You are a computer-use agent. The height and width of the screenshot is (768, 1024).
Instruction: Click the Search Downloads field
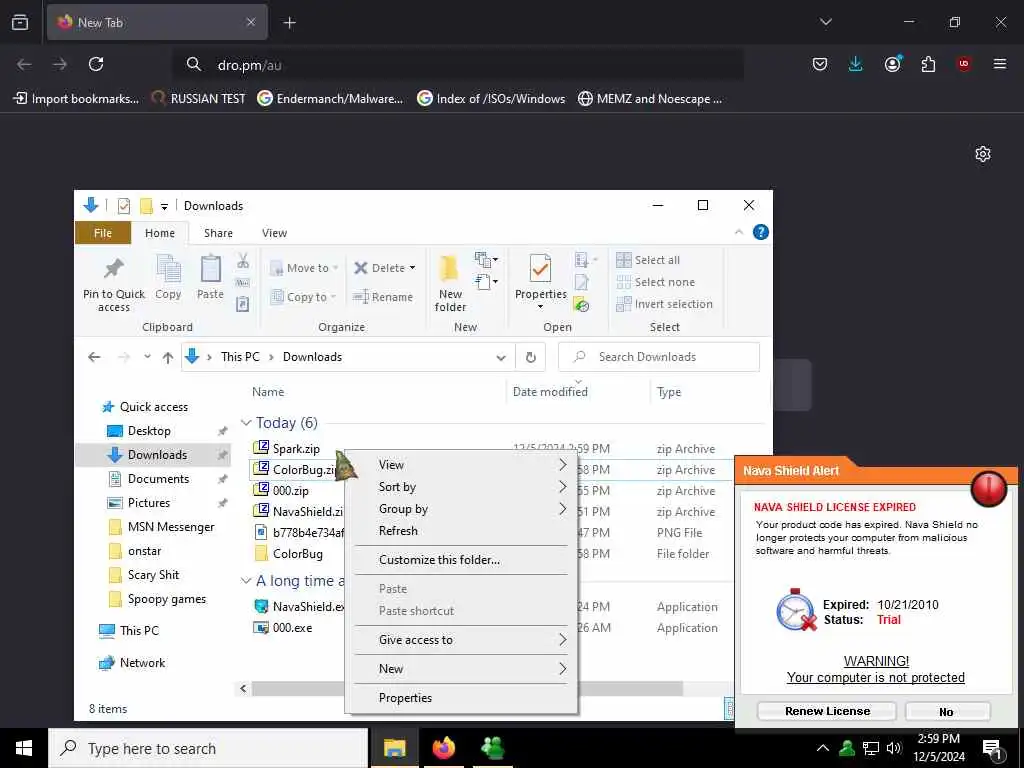pyautogui.click(x=659, y=357)
